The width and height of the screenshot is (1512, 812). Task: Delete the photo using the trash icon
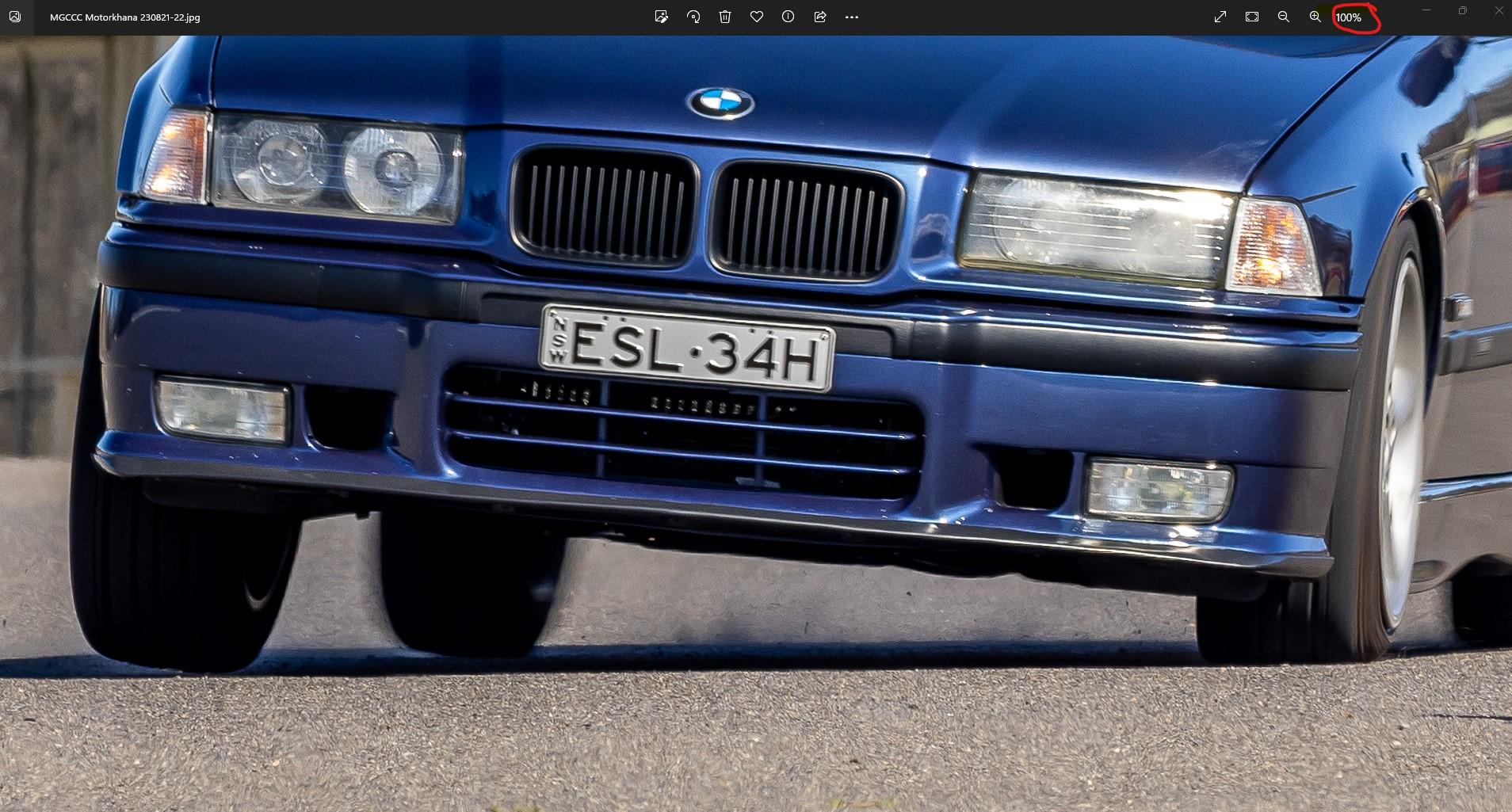725,17
